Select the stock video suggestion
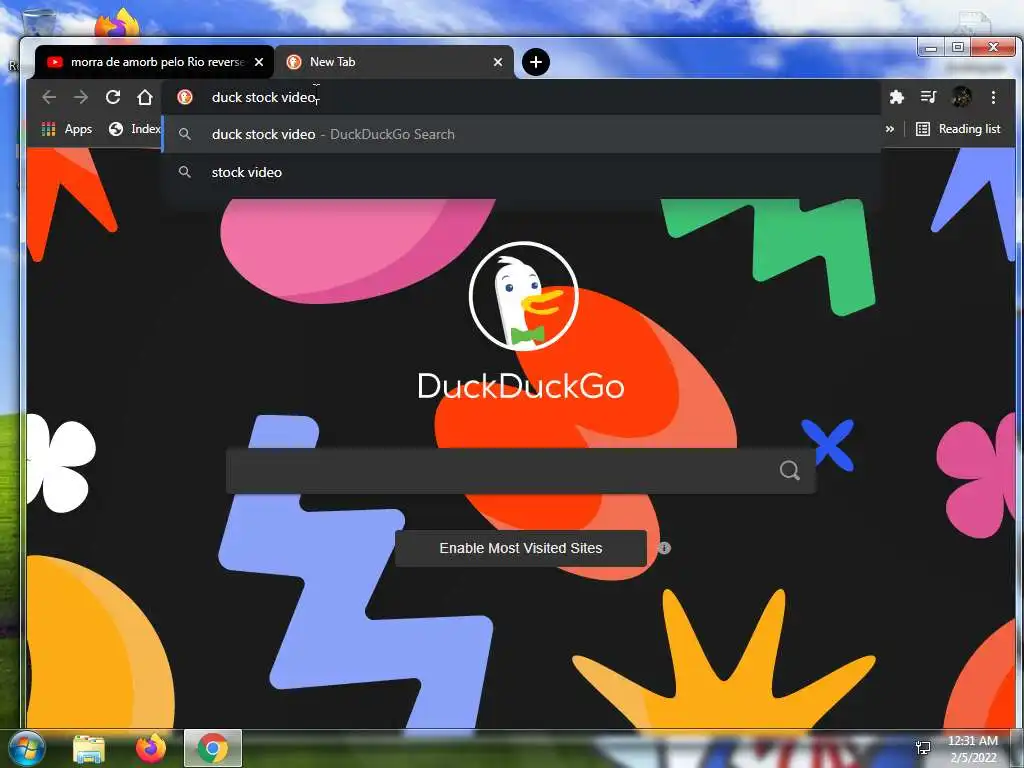Screen dimensions: 1024x768 (521, 172)
